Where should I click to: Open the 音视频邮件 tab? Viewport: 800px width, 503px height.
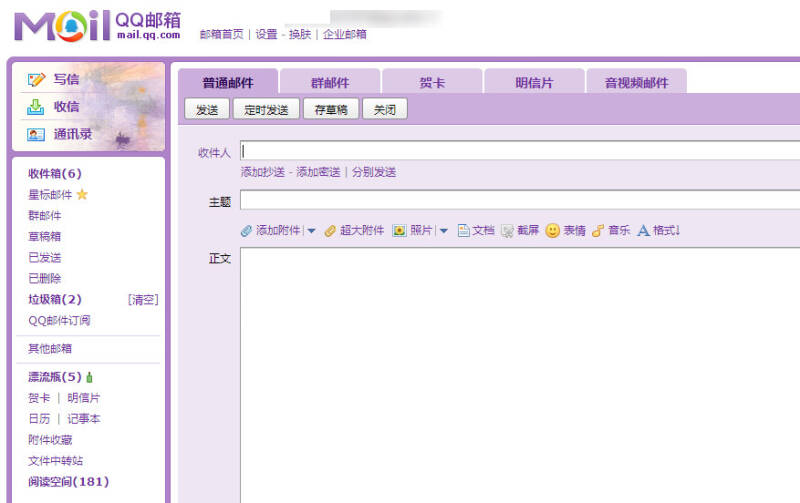[x=636, y=82]
